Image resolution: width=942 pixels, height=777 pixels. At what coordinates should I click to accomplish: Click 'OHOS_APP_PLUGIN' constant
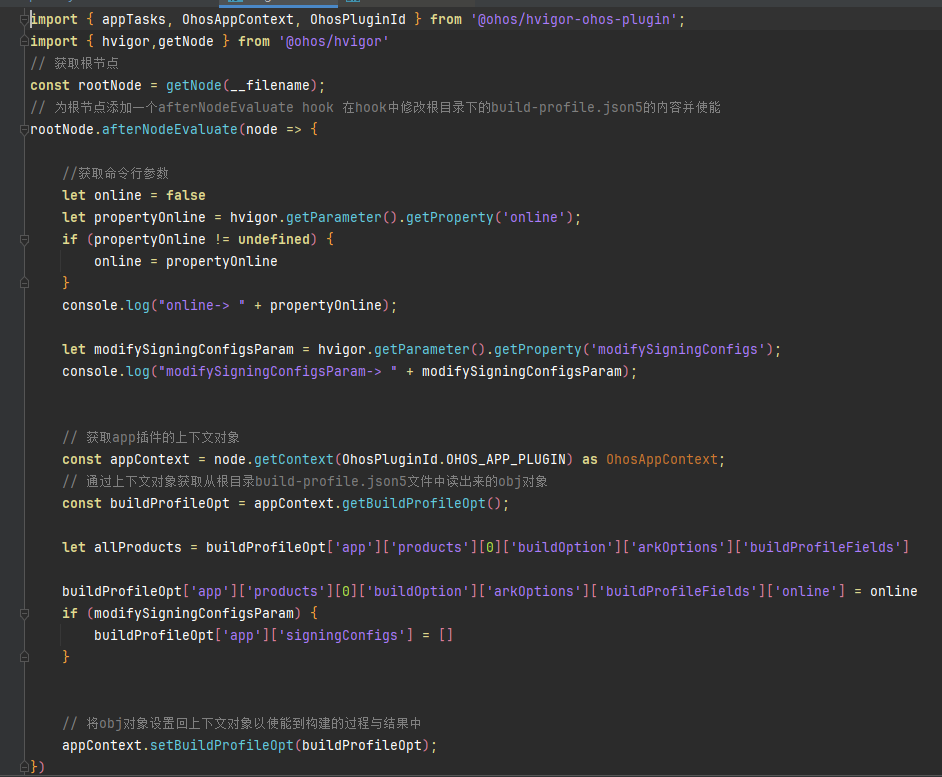506,459
